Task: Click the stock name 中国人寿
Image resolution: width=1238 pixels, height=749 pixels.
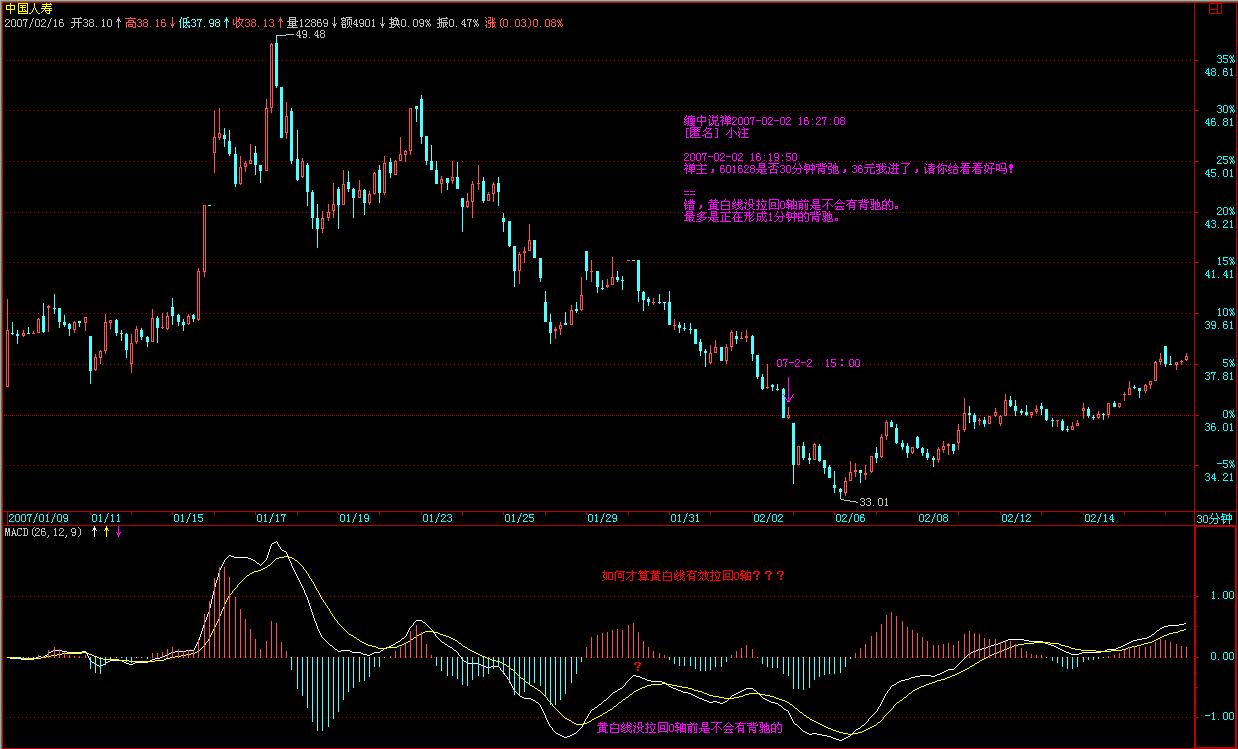Action: coord(26,7)
